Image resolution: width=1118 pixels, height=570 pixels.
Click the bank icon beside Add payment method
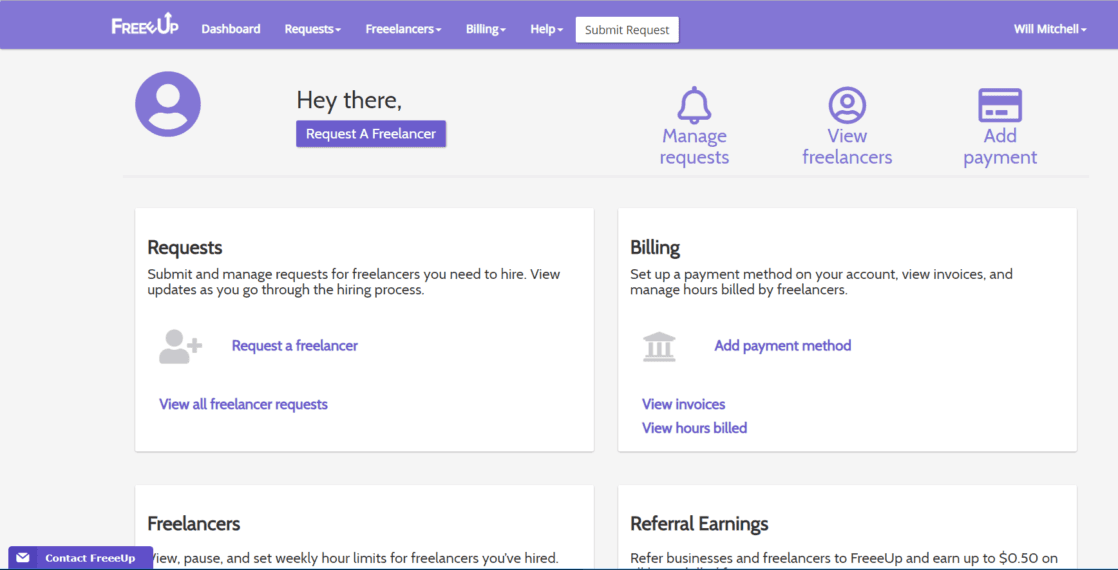click(x=659, y=347)
